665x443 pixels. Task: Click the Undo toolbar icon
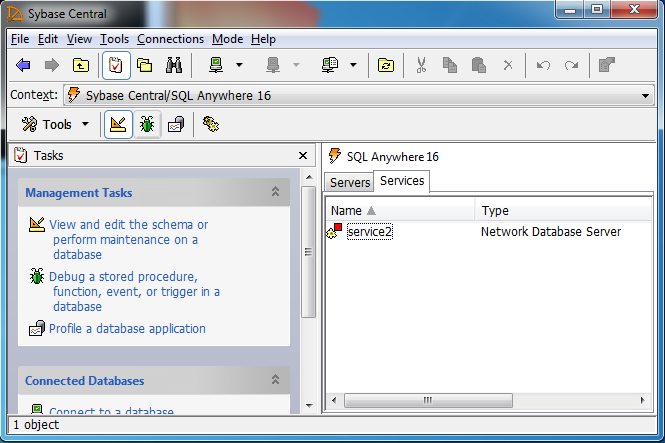pyautogui.click(x=543, y=65)
